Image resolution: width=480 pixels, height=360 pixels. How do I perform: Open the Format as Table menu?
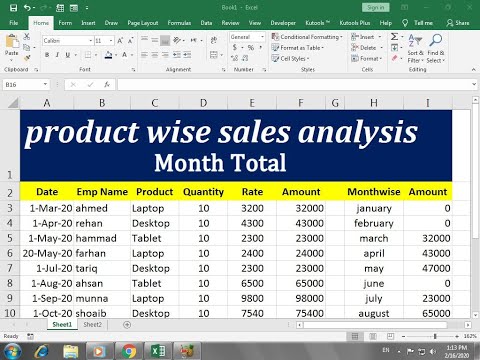pos(298,48)
